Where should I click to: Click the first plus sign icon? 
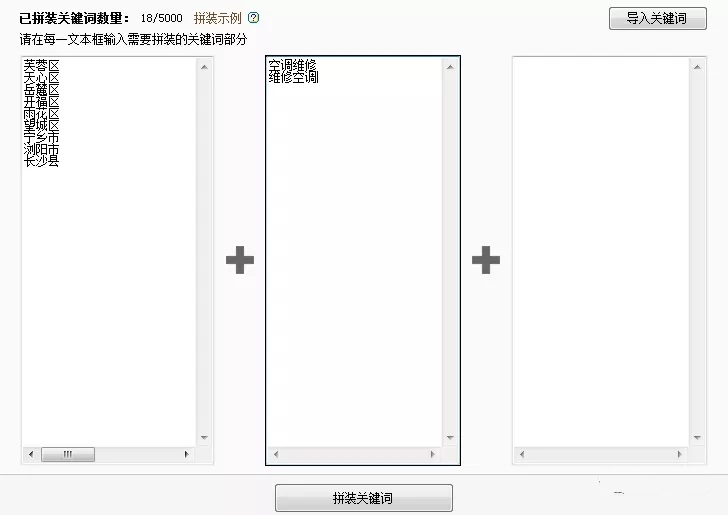click(x=240, y=260)
